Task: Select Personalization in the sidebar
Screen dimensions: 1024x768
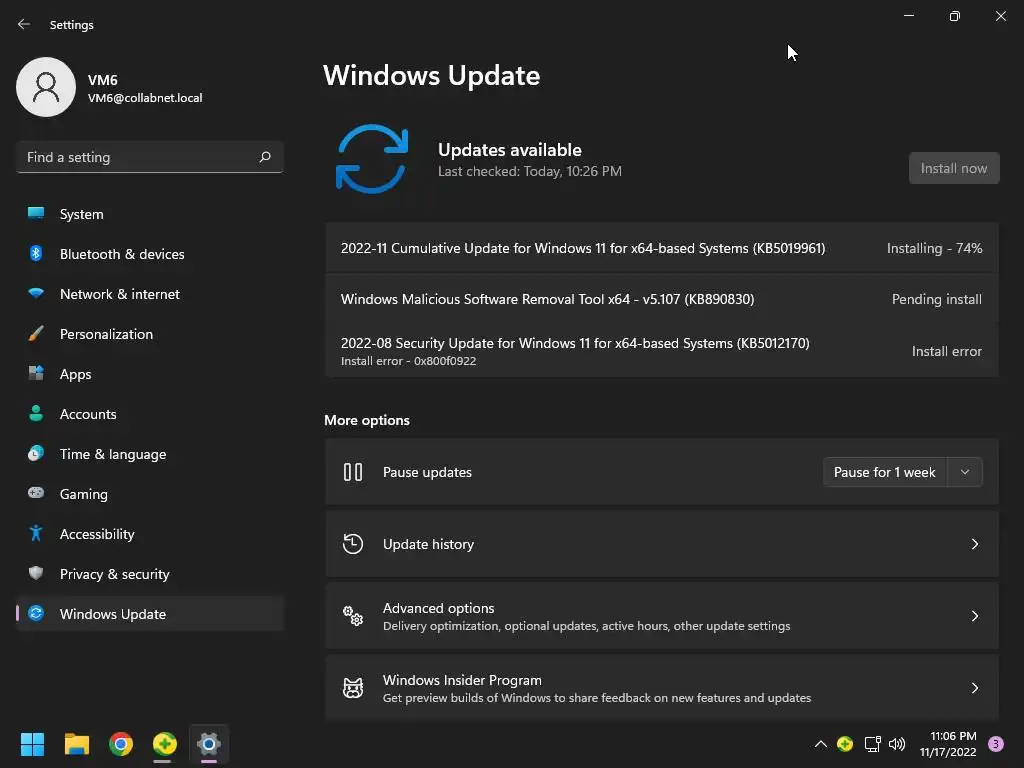Action: tap(150, 334)
